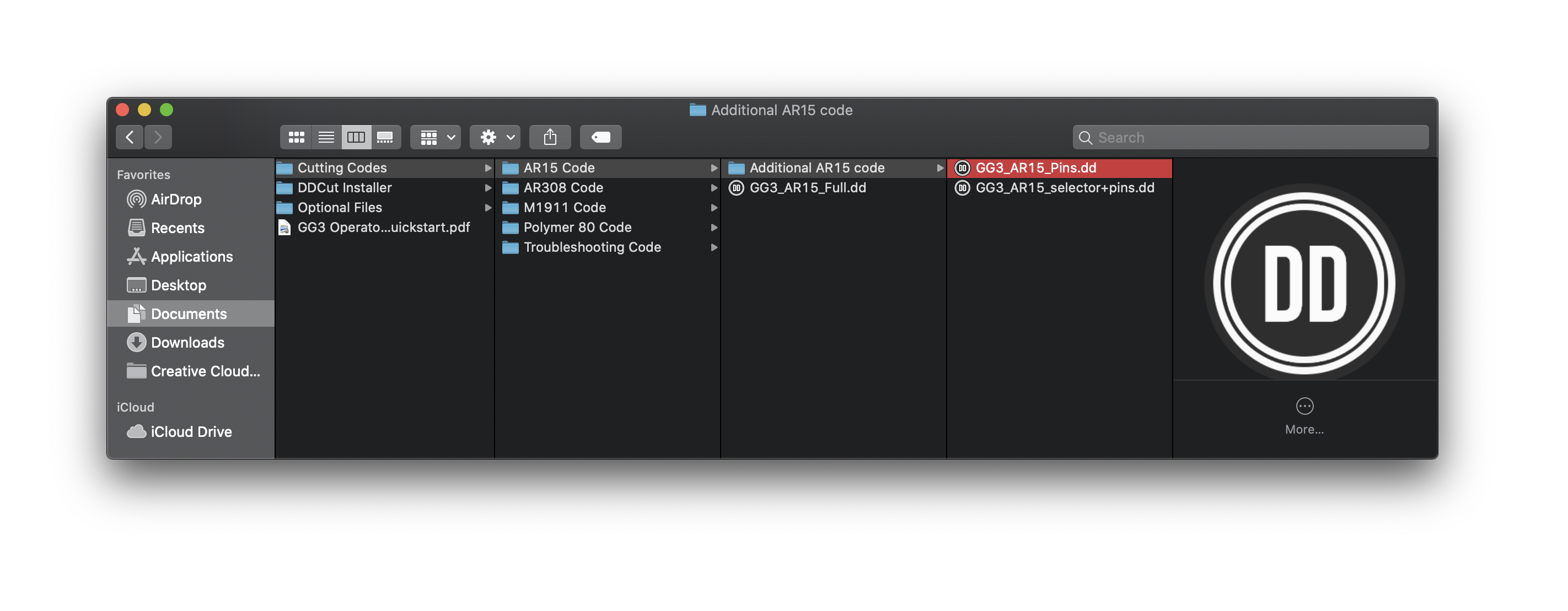
Task: Click the DD preview thumbnail
Action: pyautogui.click(x=1304, y=283)
